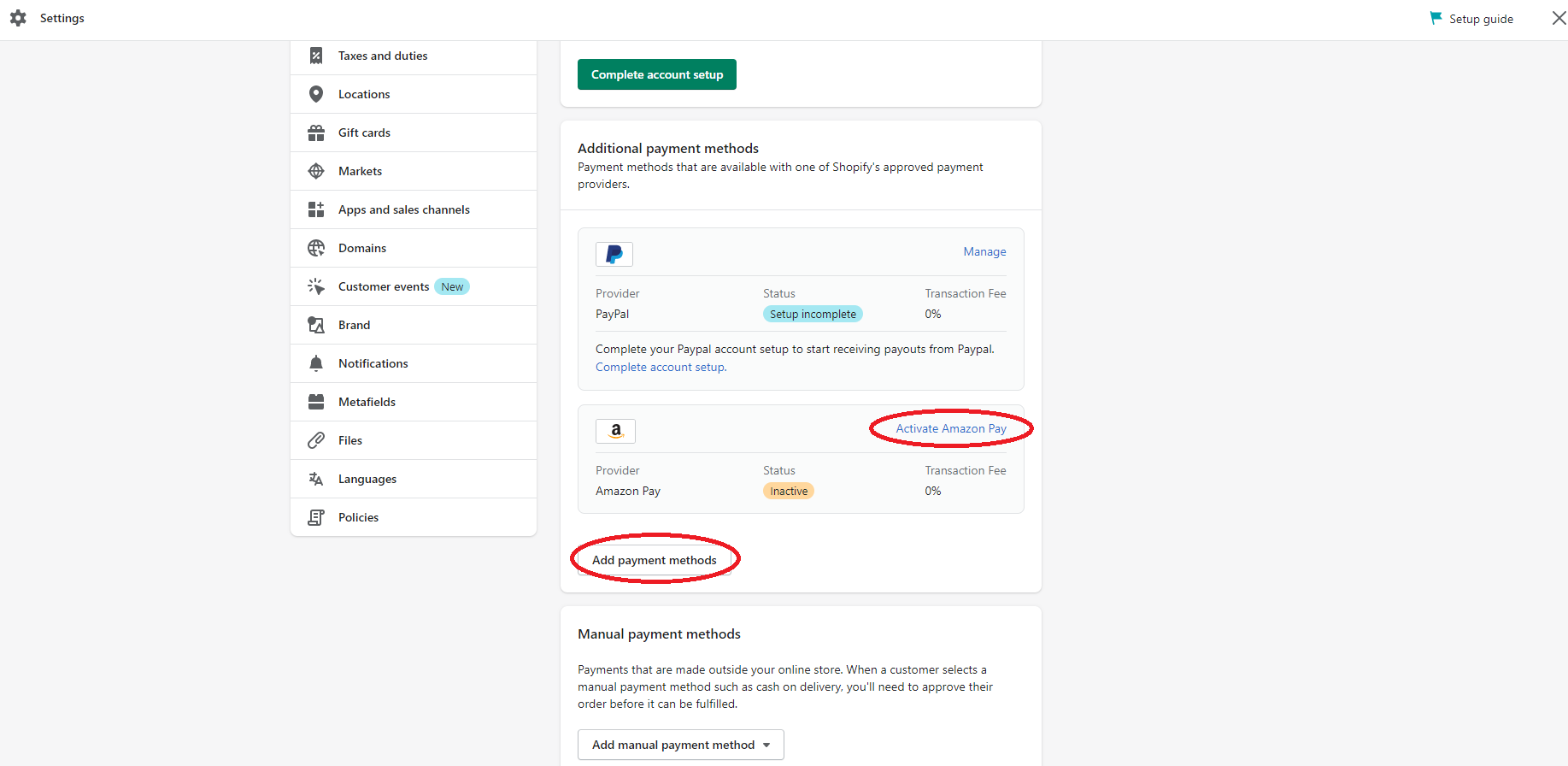Click the Markets globe icon
Viewport: 1568px width, 766px height.
(316, 171)
